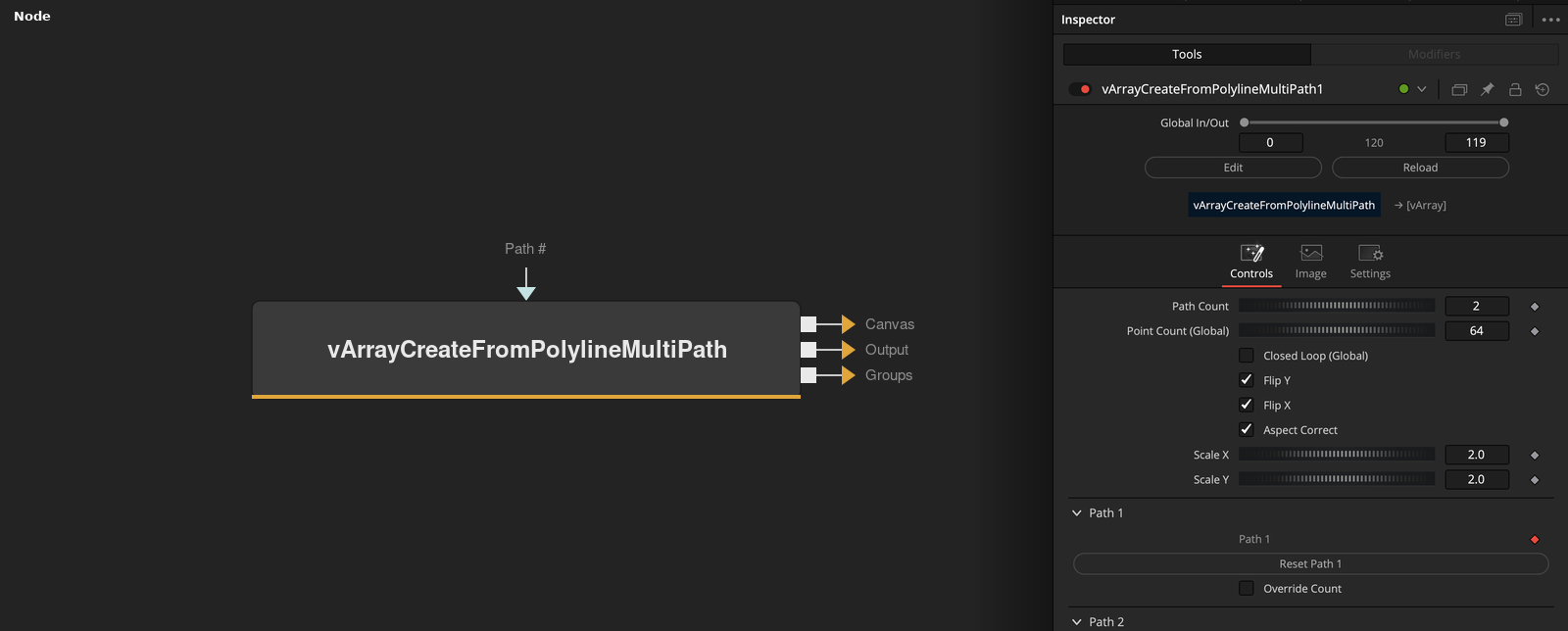Click the vArrayCreateFromPolylineMultiPath label button
Viewport: 1568px width, 631px height.
(x=1284, y=205)
